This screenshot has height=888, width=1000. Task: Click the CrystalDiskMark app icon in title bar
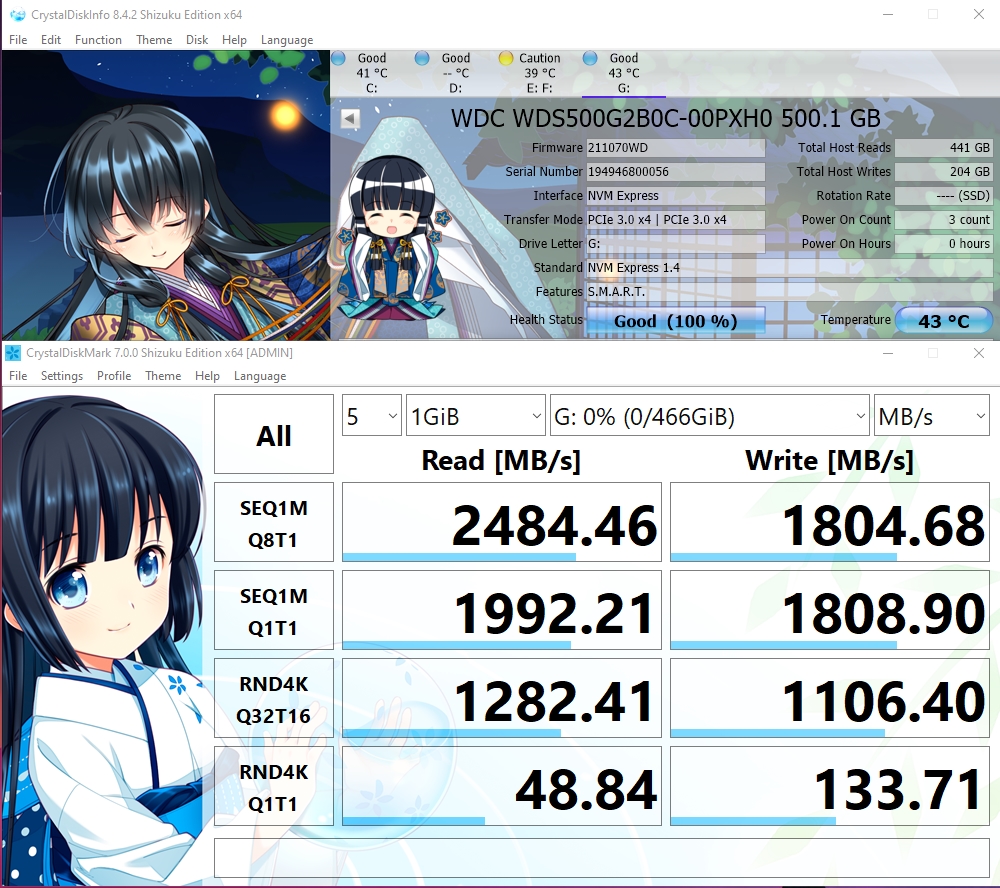(x=13, y=353)
